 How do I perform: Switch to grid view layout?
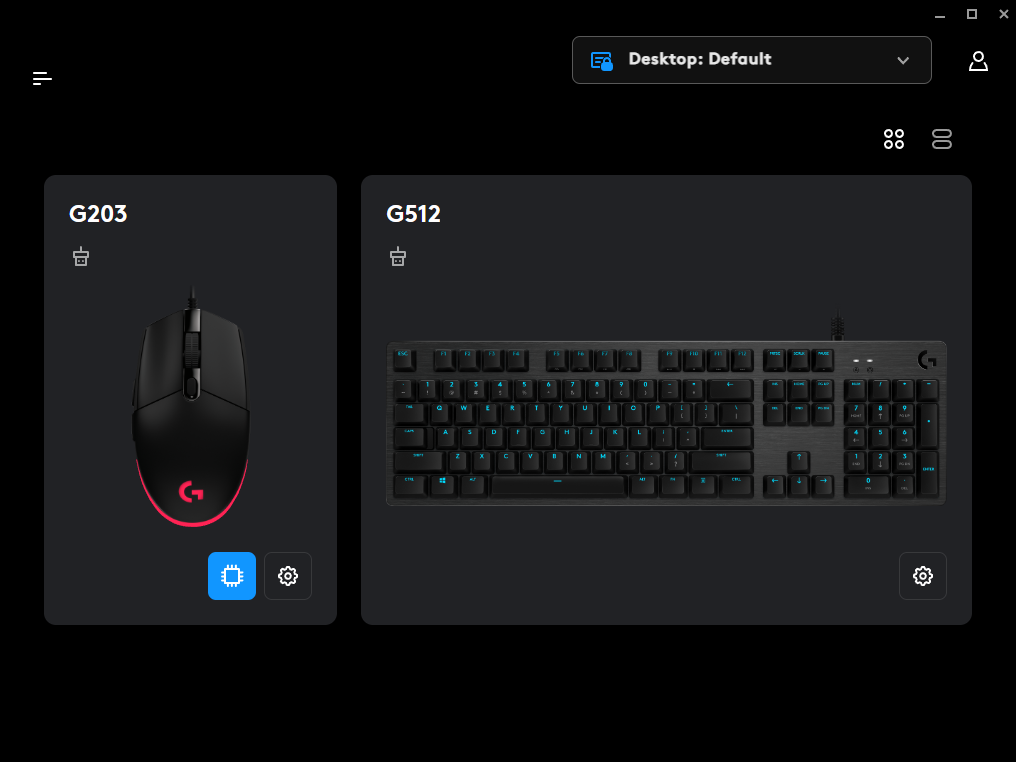(x=894, y=139)
